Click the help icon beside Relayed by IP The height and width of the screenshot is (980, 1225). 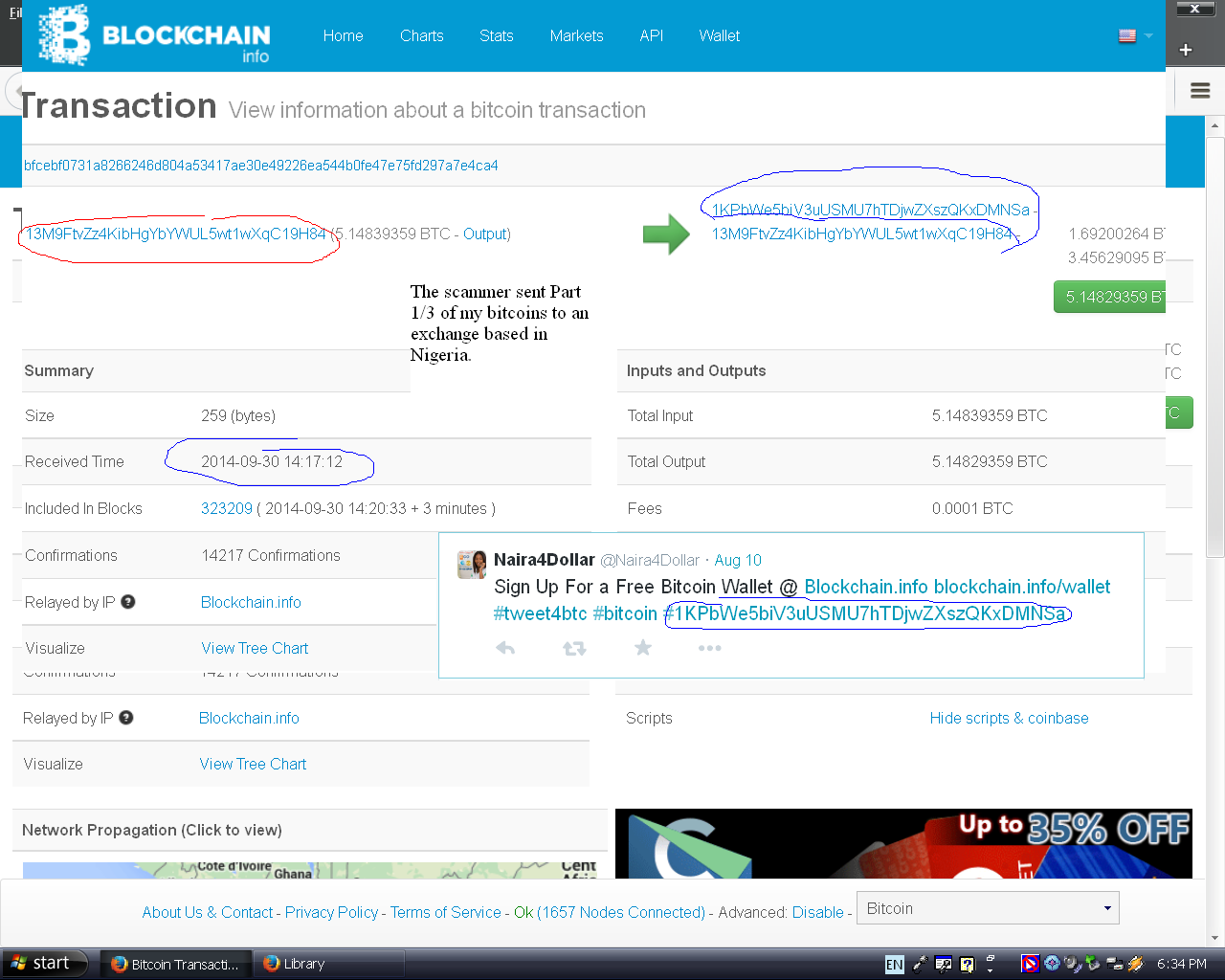click(x=128, y=602)
